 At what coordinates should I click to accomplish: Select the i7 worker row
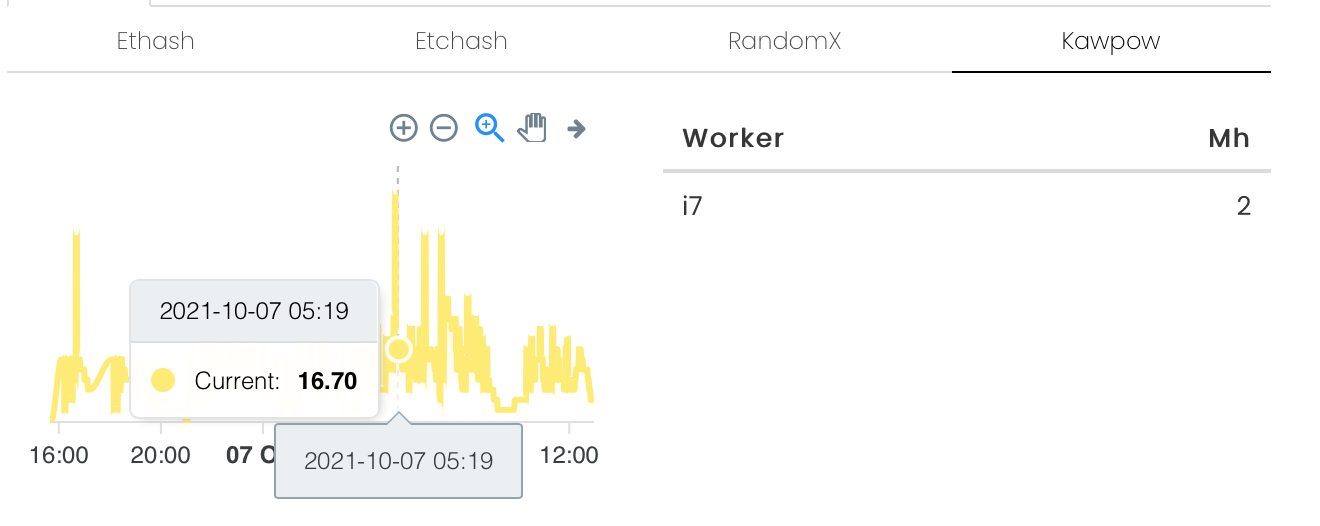[967, 207]
